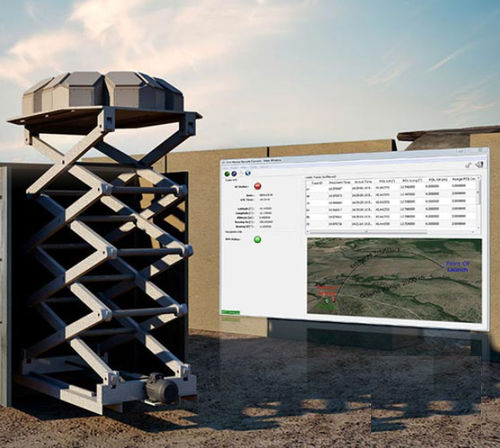Click the green round toolbar icon
The image size is (500, 448).
click(x=227, y=174)
